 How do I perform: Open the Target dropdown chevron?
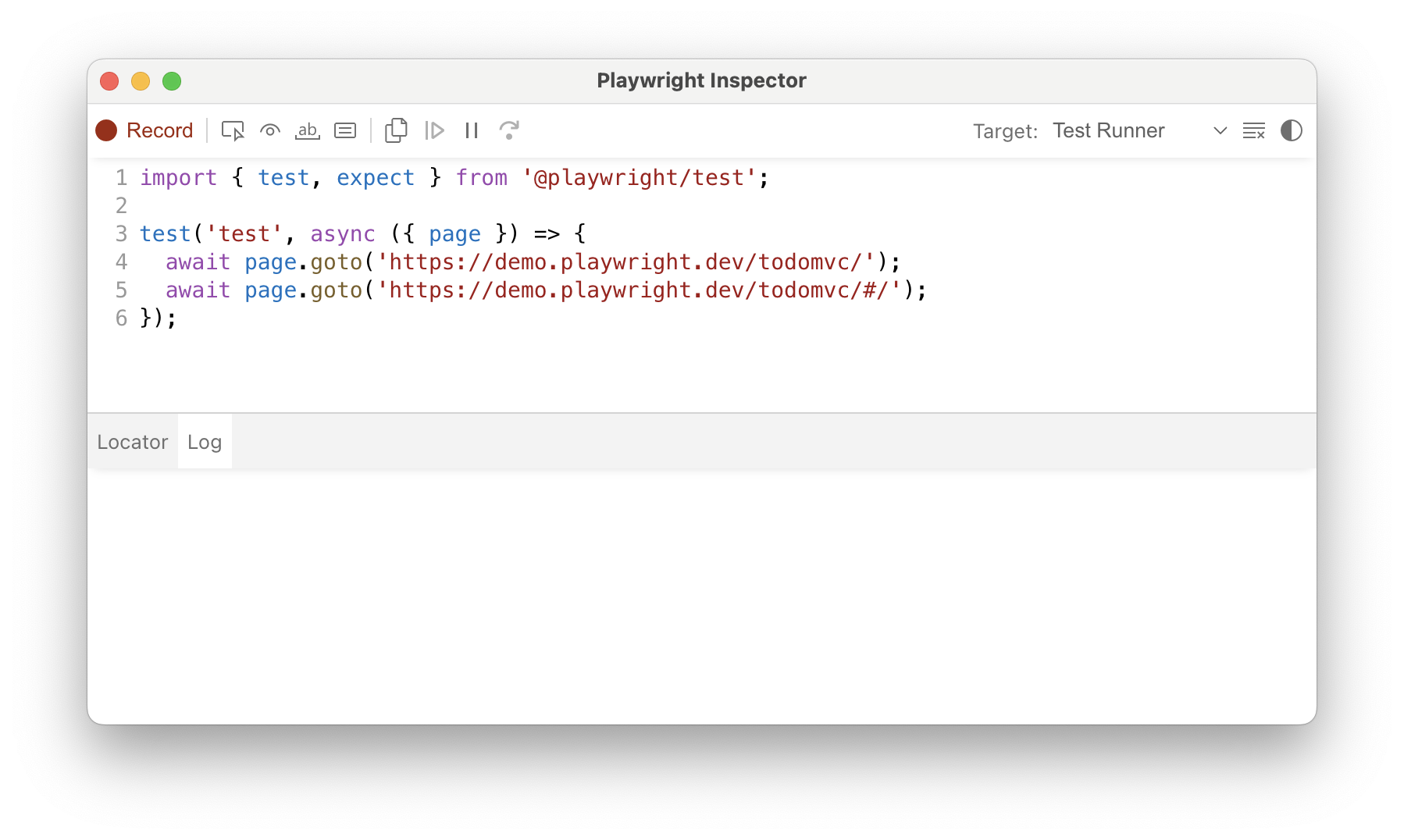(x=1219, y=131)
